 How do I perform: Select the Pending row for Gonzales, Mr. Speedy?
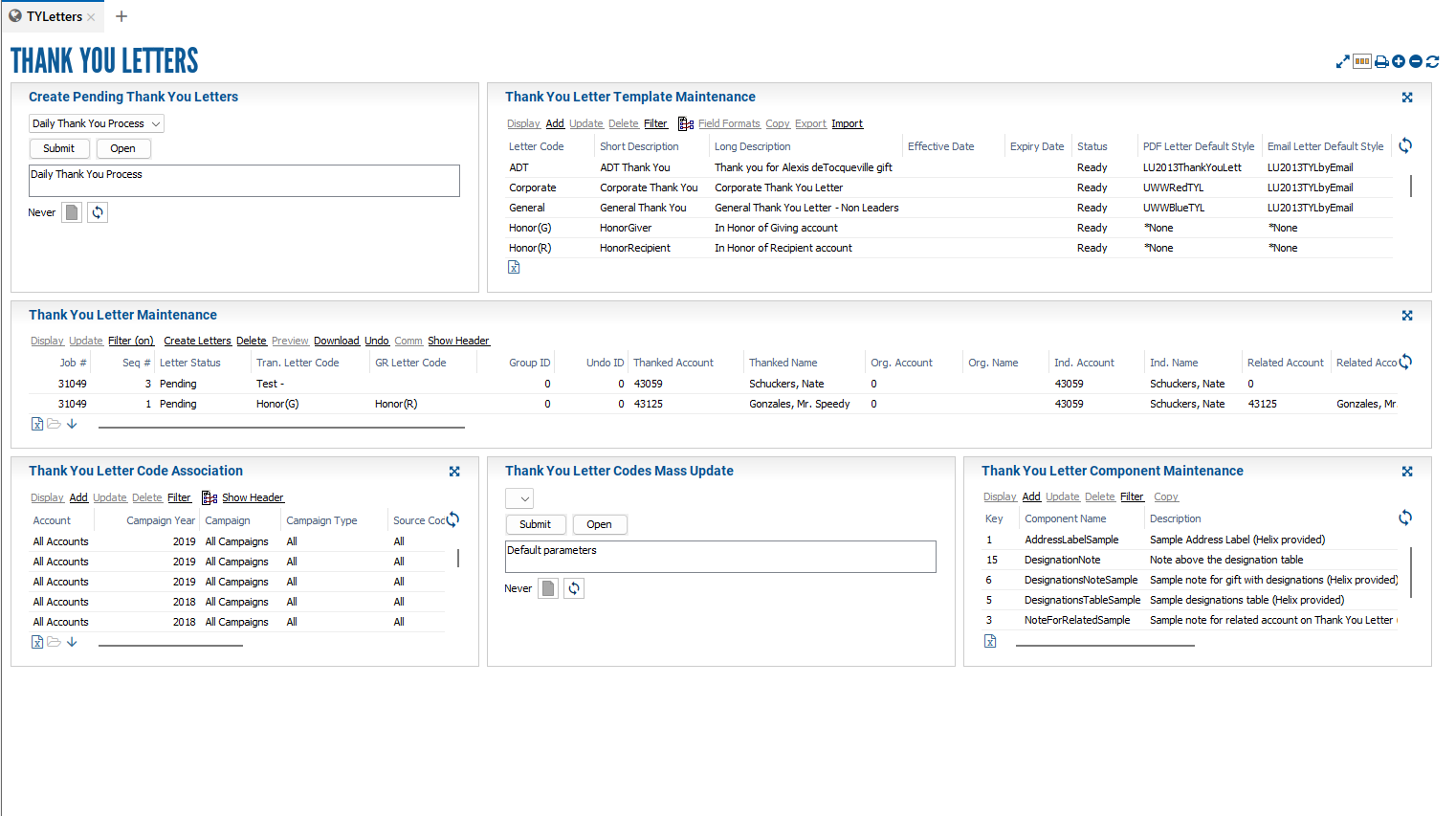pyautogui.click(x=714, y=404)
